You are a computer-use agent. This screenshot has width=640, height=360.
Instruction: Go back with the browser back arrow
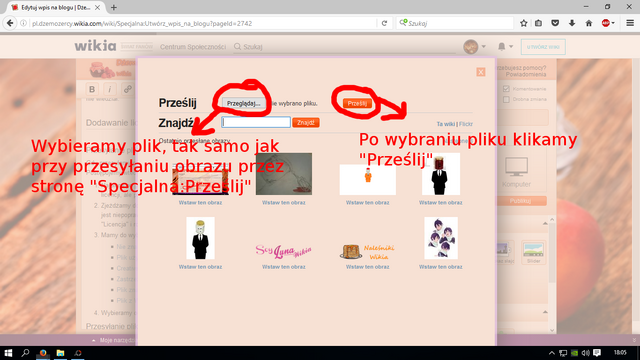10,23
